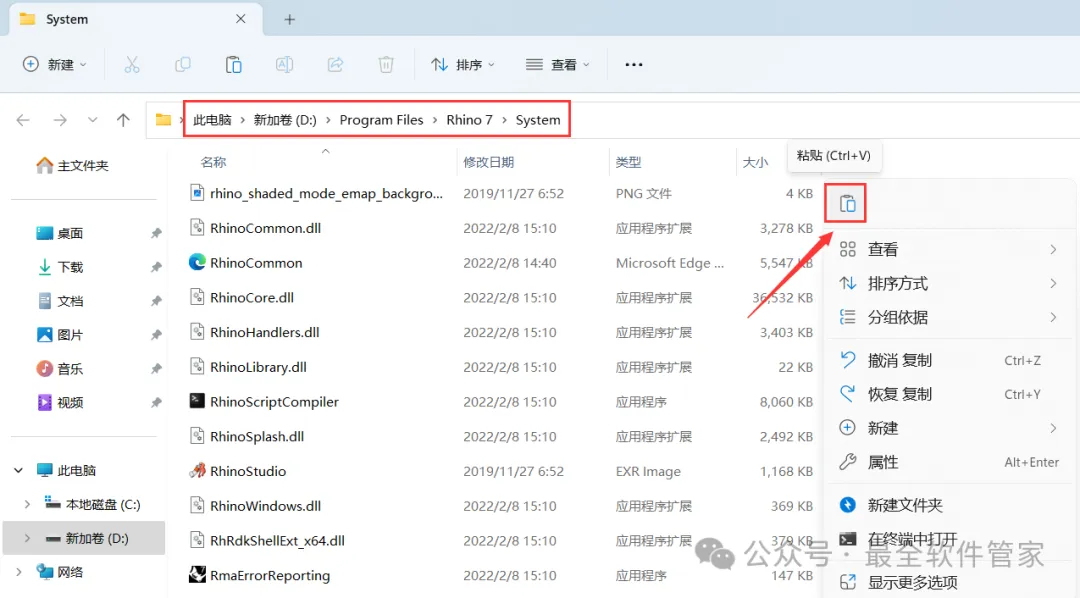
Task: Open the 新建 dropdown in toolbar
Action: tap(54, 65)
